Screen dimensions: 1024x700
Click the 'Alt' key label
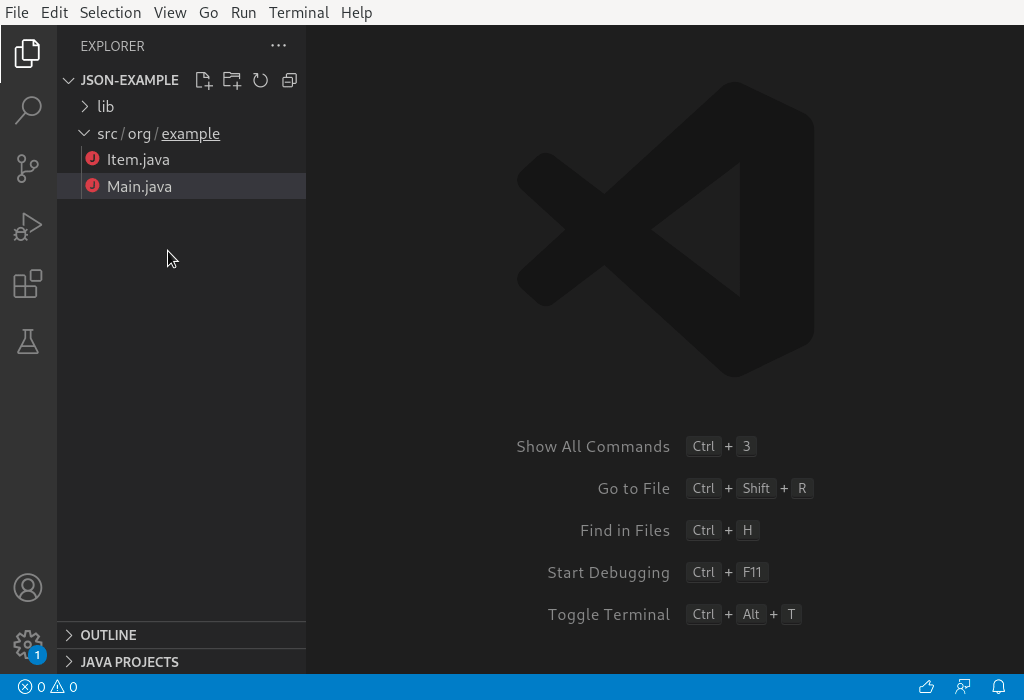pos(751,614)
